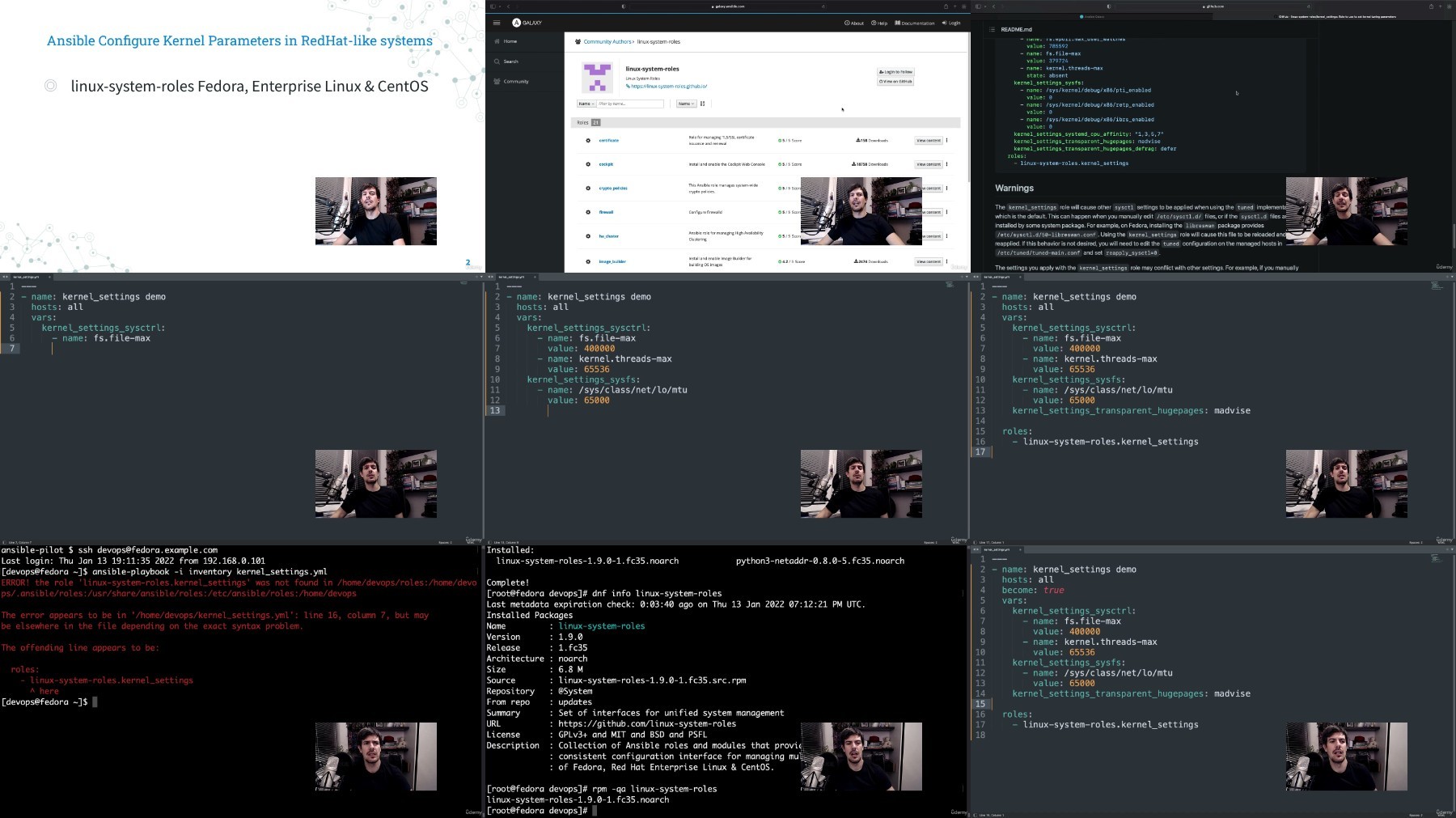The image size is (1456, 818).
Task: Switch to the Ansible Galaxy browser tab
Action: pos(1094,16)
